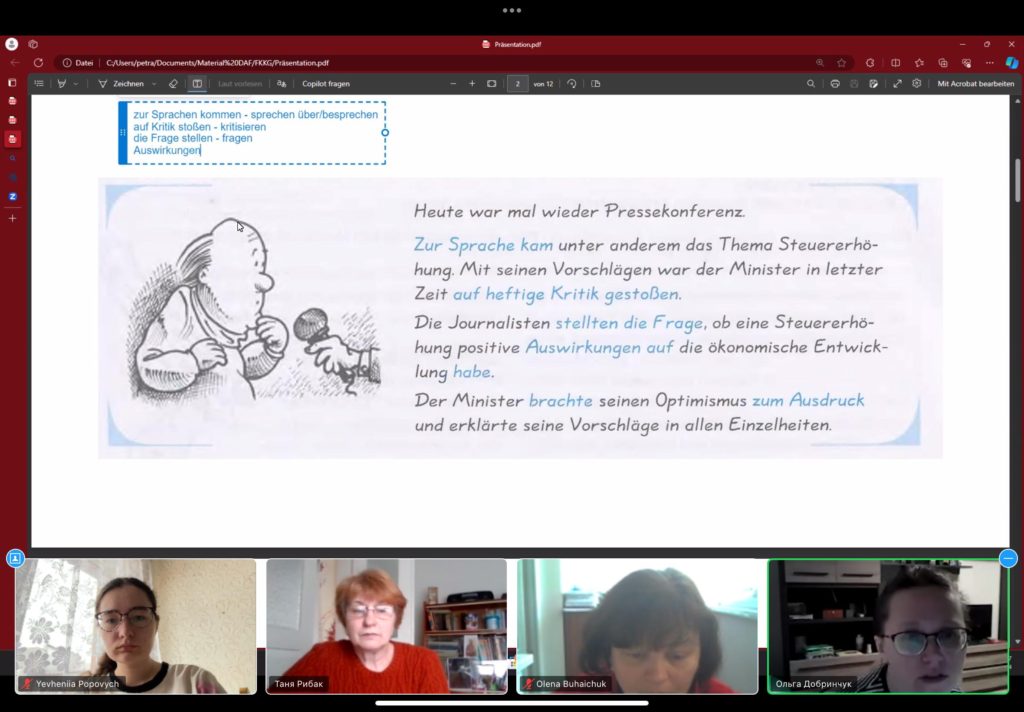Toggle browser split screen view

895,63
